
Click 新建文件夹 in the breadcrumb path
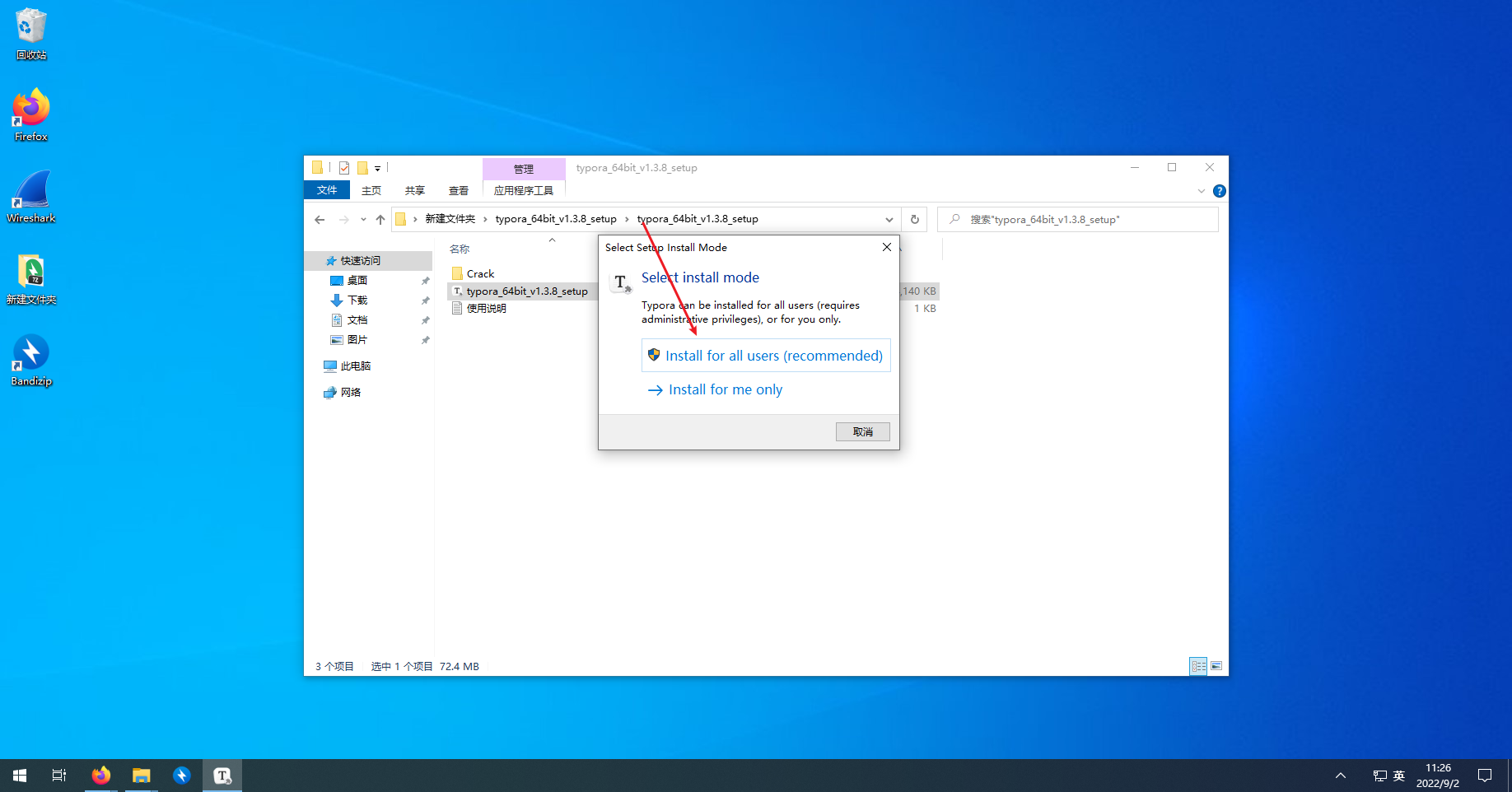[450, 219]
